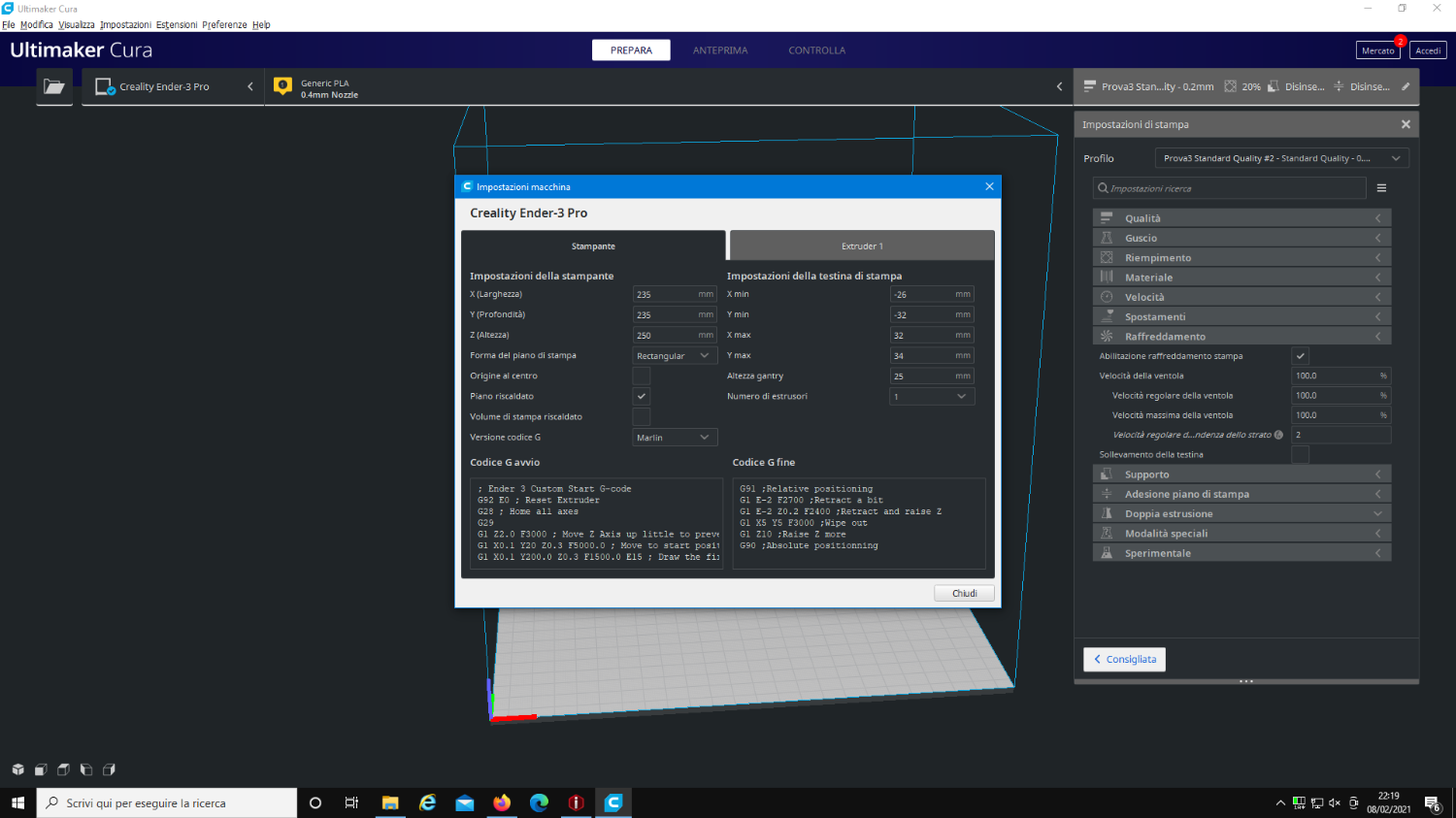1456x818 pixels.
Task: Open Numero di estrusori dropdown
Action: coord(932,396)
